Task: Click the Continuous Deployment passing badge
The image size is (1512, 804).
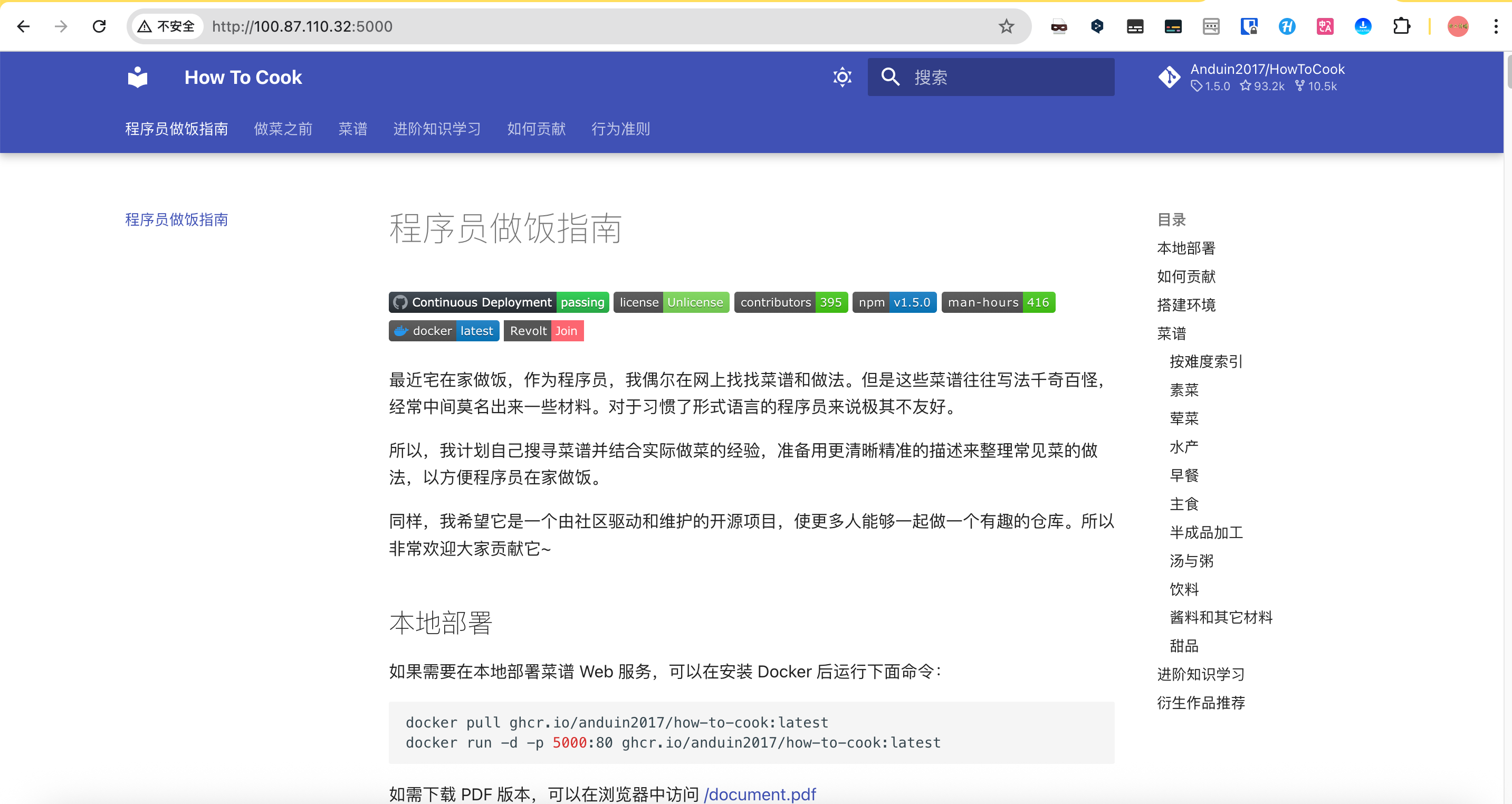Action: point(499,302)
